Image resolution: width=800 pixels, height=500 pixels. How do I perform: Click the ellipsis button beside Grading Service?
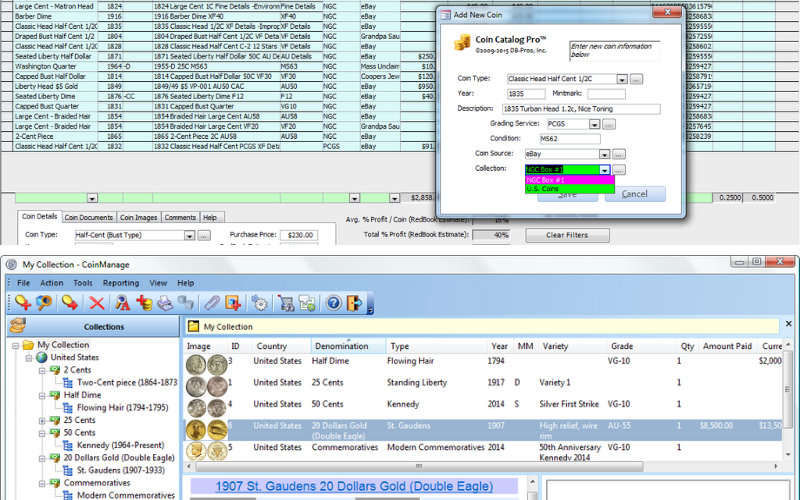click(609, 124)
